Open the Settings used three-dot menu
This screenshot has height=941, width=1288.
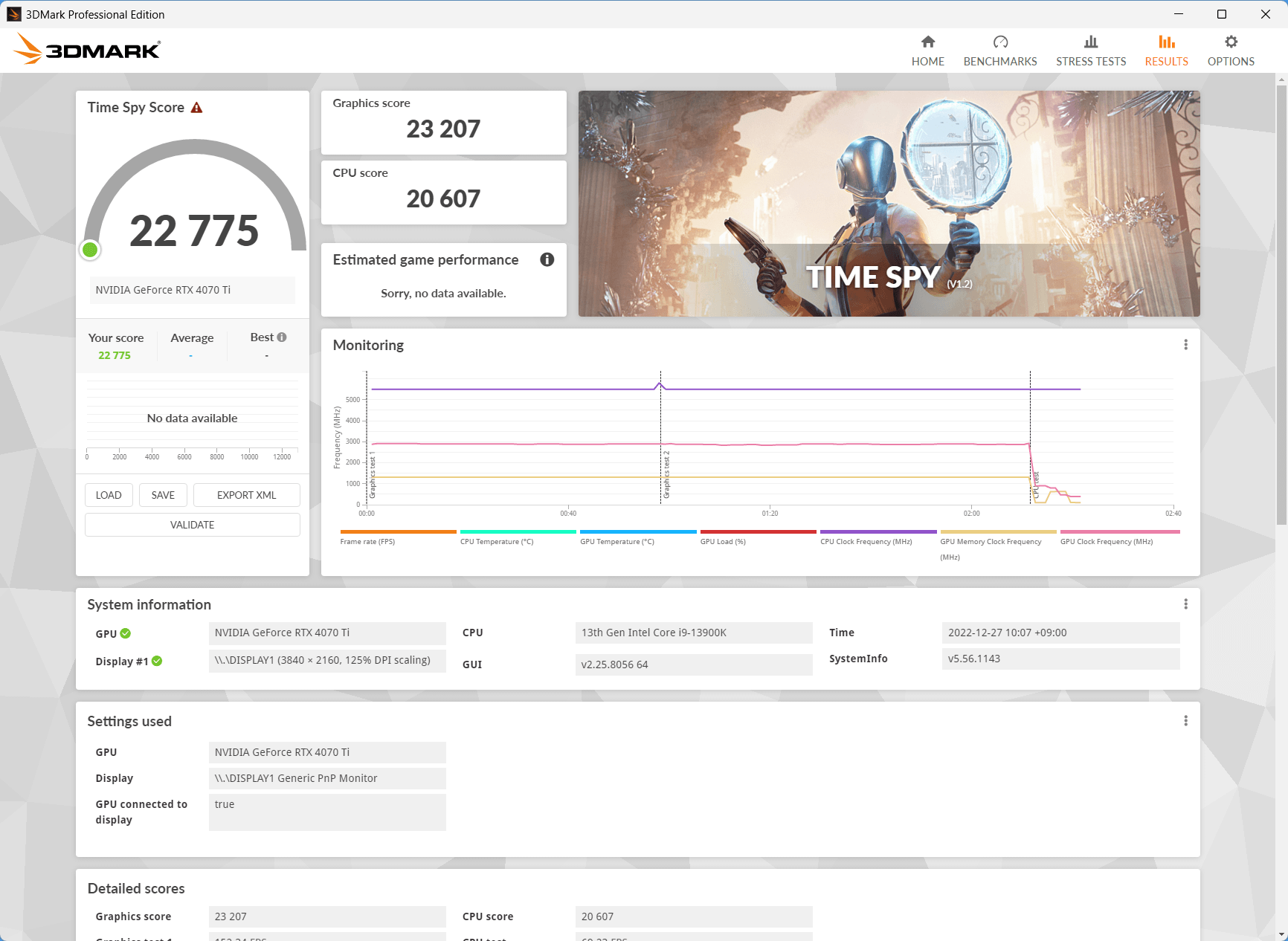(x=1185, y=721)
